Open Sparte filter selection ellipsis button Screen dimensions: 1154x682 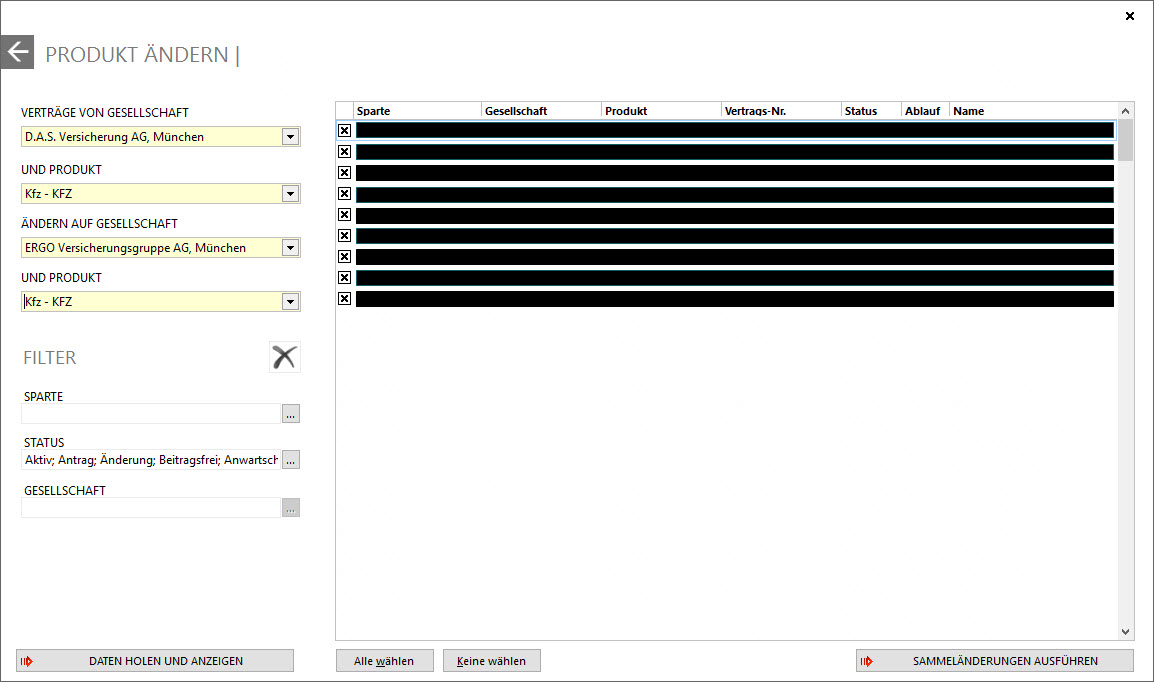coord(290,414)
